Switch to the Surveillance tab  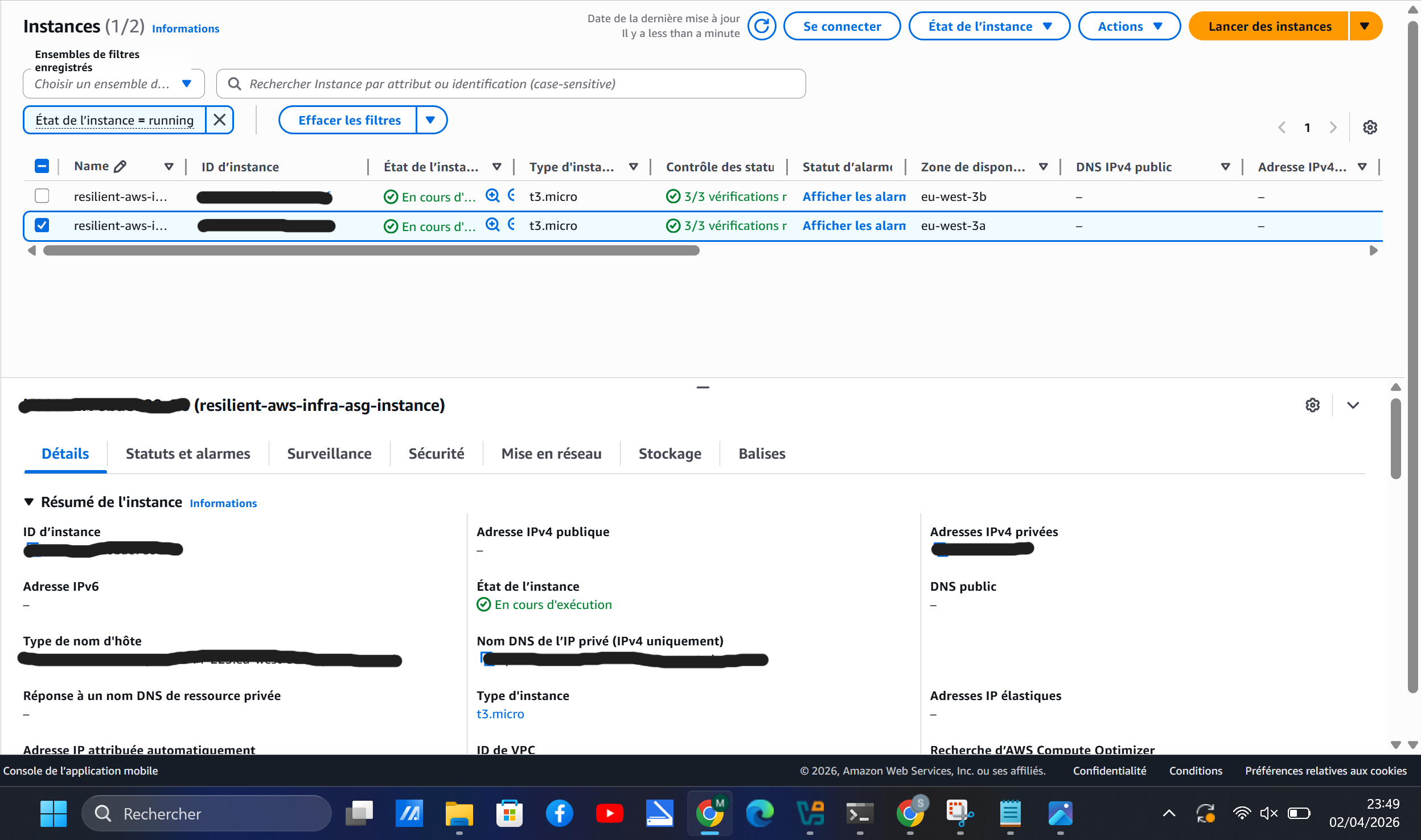[x=329, y=453]
